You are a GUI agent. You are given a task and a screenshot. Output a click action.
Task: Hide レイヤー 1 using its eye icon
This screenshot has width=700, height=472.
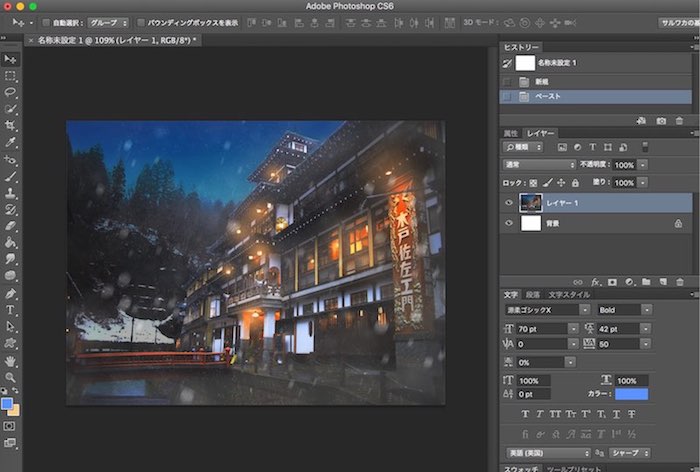click(509, 203)
